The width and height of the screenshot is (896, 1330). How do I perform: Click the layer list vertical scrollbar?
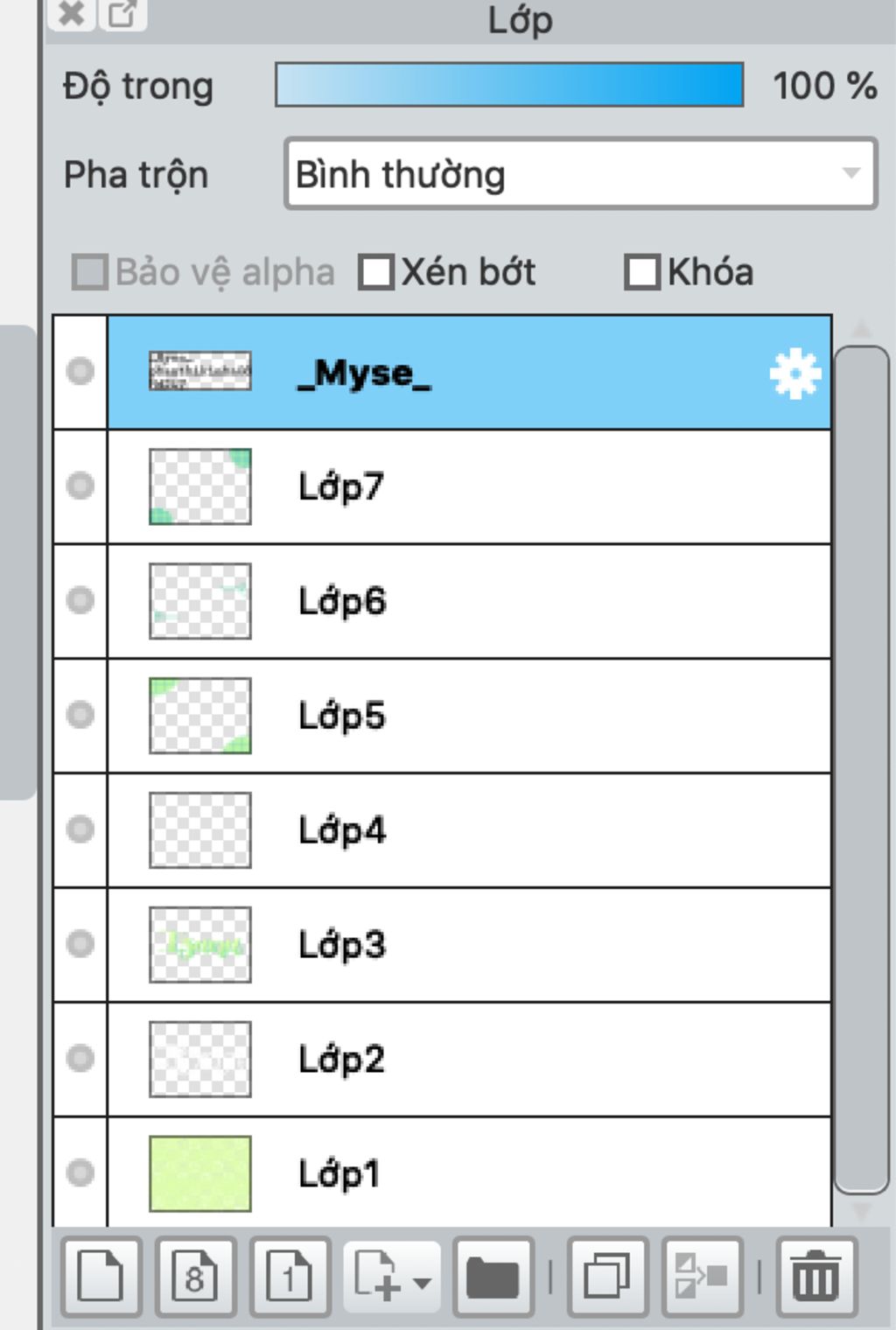pyautogui.click(x=861, y=770)
